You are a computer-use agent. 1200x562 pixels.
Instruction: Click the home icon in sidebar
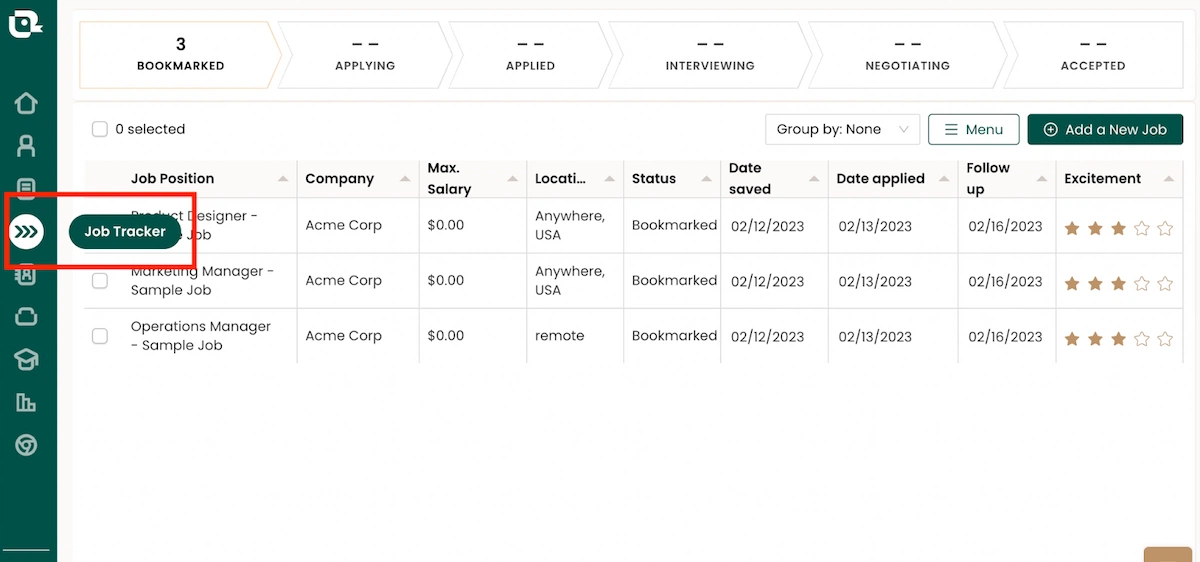26,103
